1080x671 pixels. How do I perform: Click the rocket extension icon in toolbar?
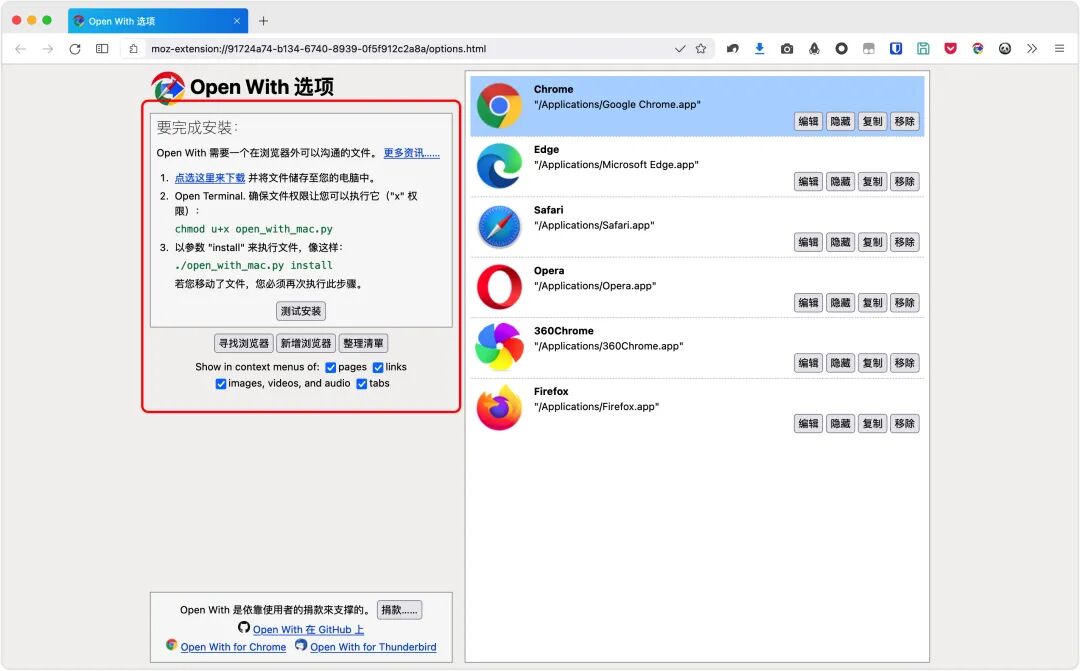coord(814,49)
